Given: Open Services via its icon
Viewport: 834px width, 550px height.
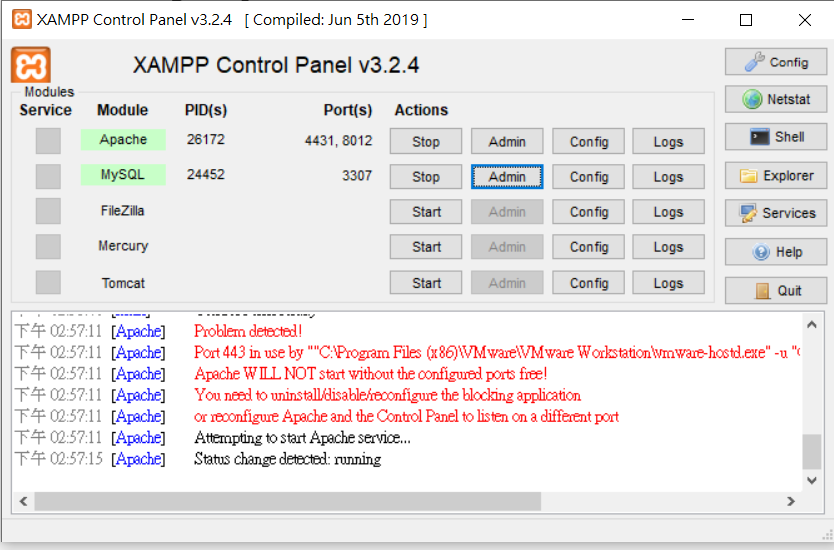Looking at the screenshot, I should [775, 213].
